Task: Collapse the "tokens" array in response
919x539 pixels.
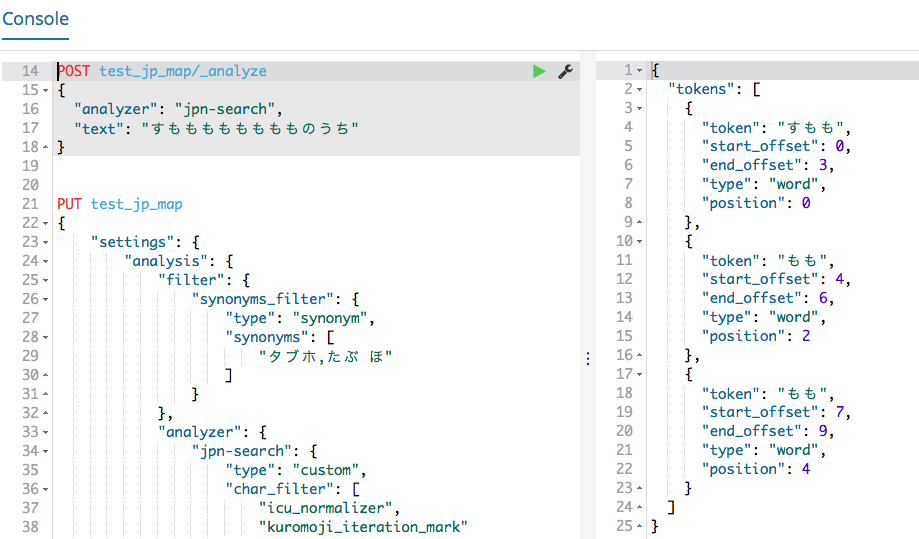Action: (x=639, y=90)
